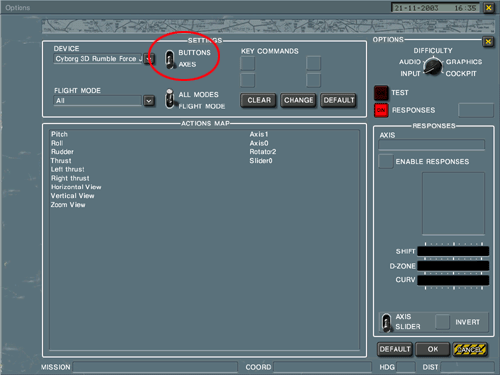Adjust the Shift slider bar

(453, 251)
